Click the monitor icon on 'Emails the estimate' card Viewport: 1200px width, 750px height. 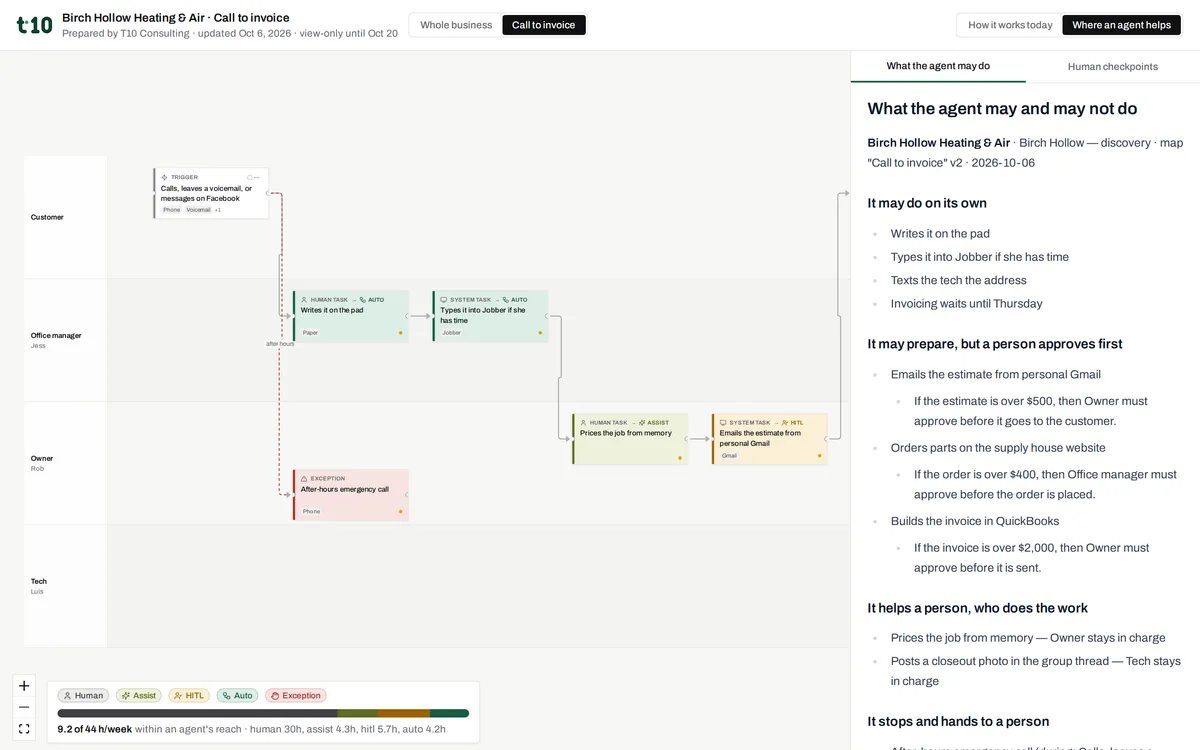point(723,423)
